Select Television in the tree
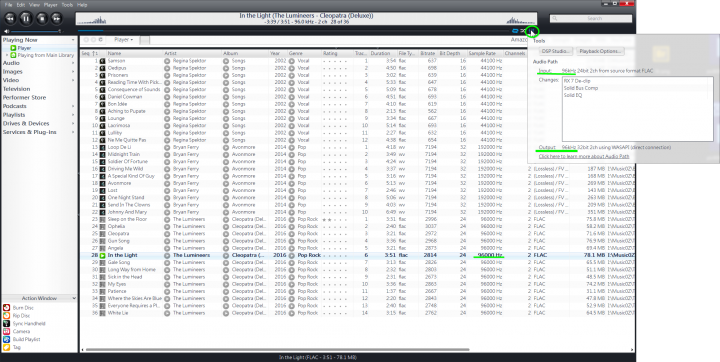This screenshot has width=720, height=362. pos(17,89)
